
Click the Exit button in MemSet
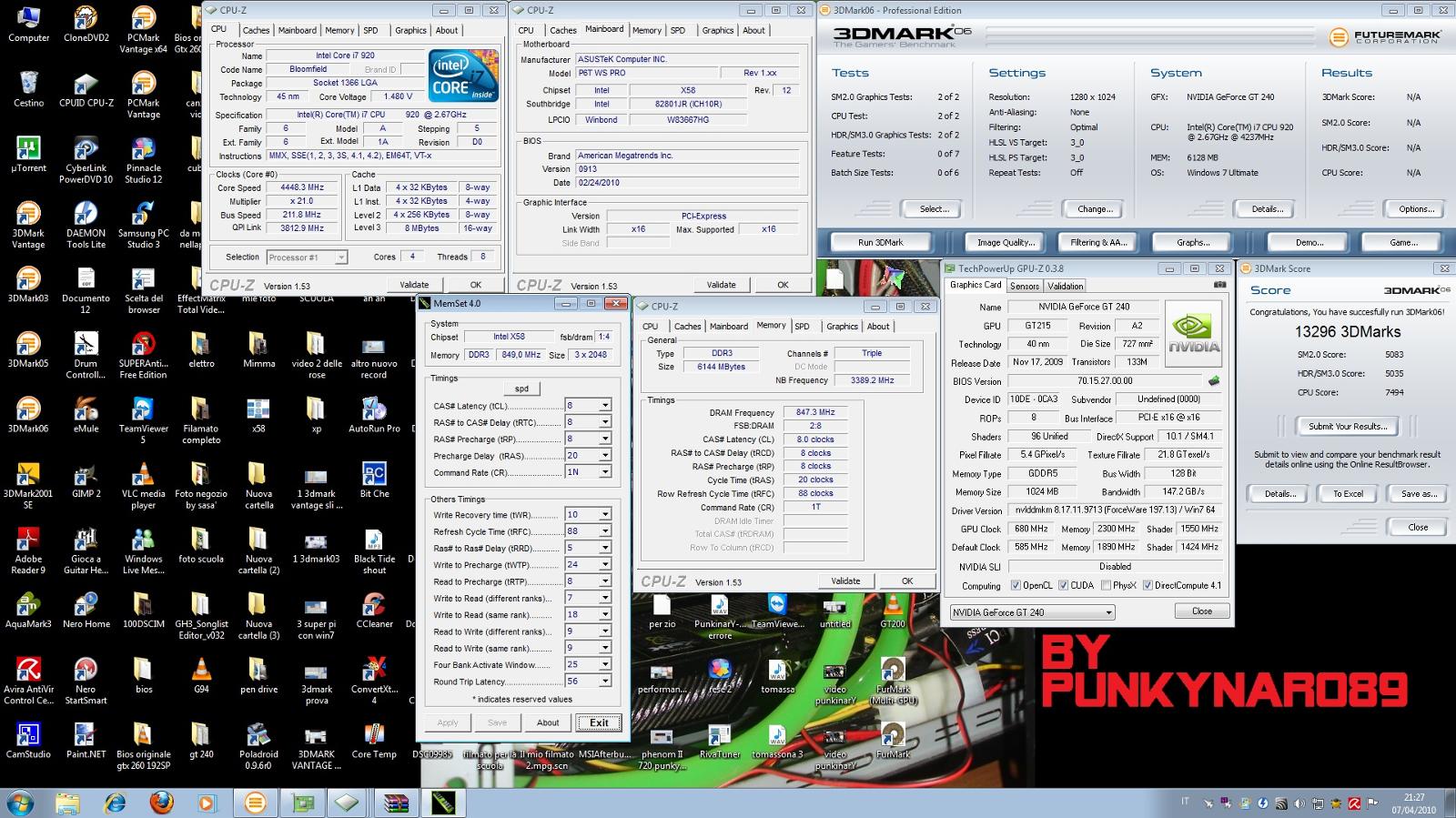[x=599, y=722]
